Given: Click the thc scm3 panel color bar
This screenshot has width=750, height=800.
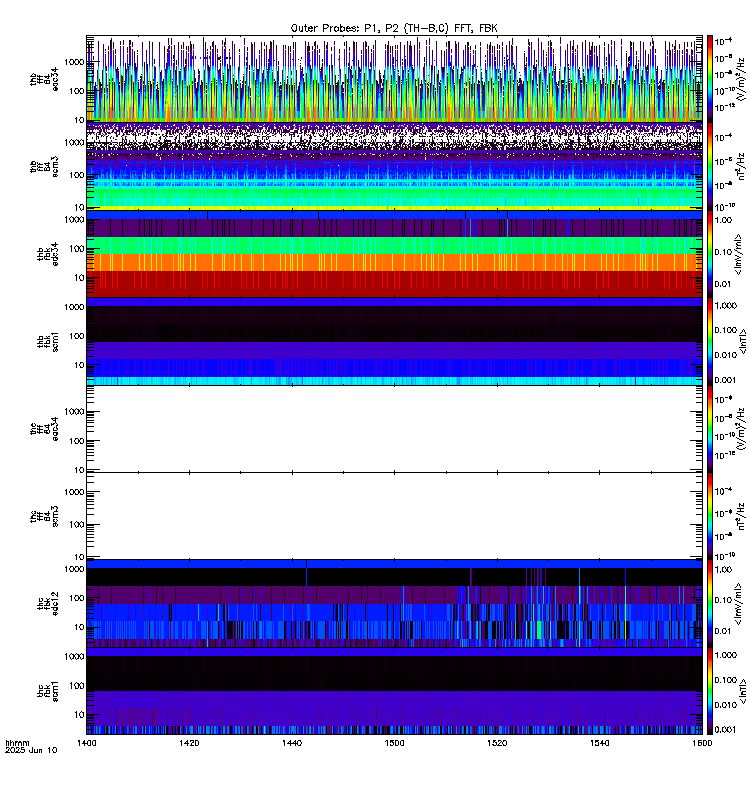Looking at the screenshot, I should [x=710, y=516].
